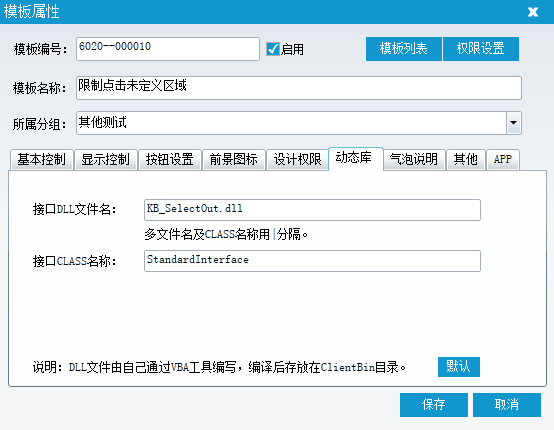Toggle the 启用 checkbox
Image resolution: width=554 pixels, height=430 pixels.
[273, 49]
